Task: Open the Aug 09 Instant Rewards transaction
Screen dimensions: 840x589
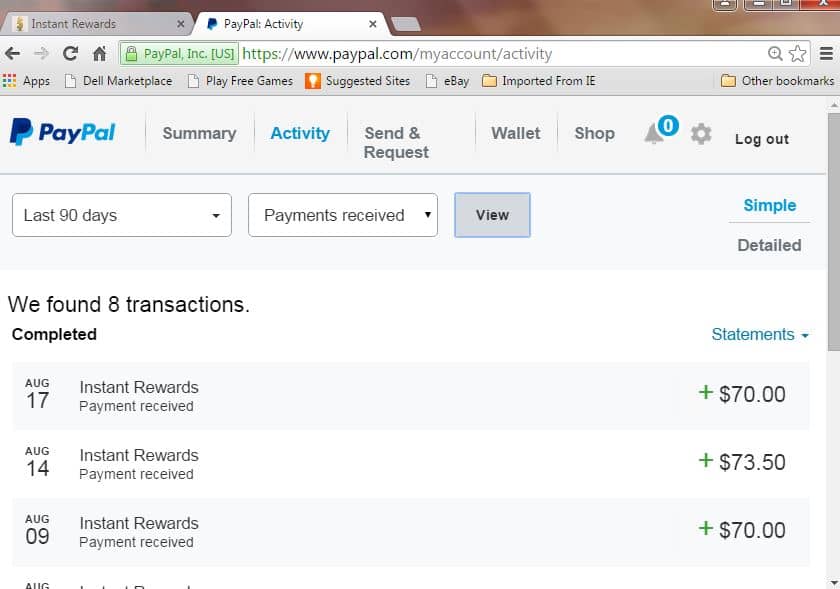Action: [x=411, y=532]
